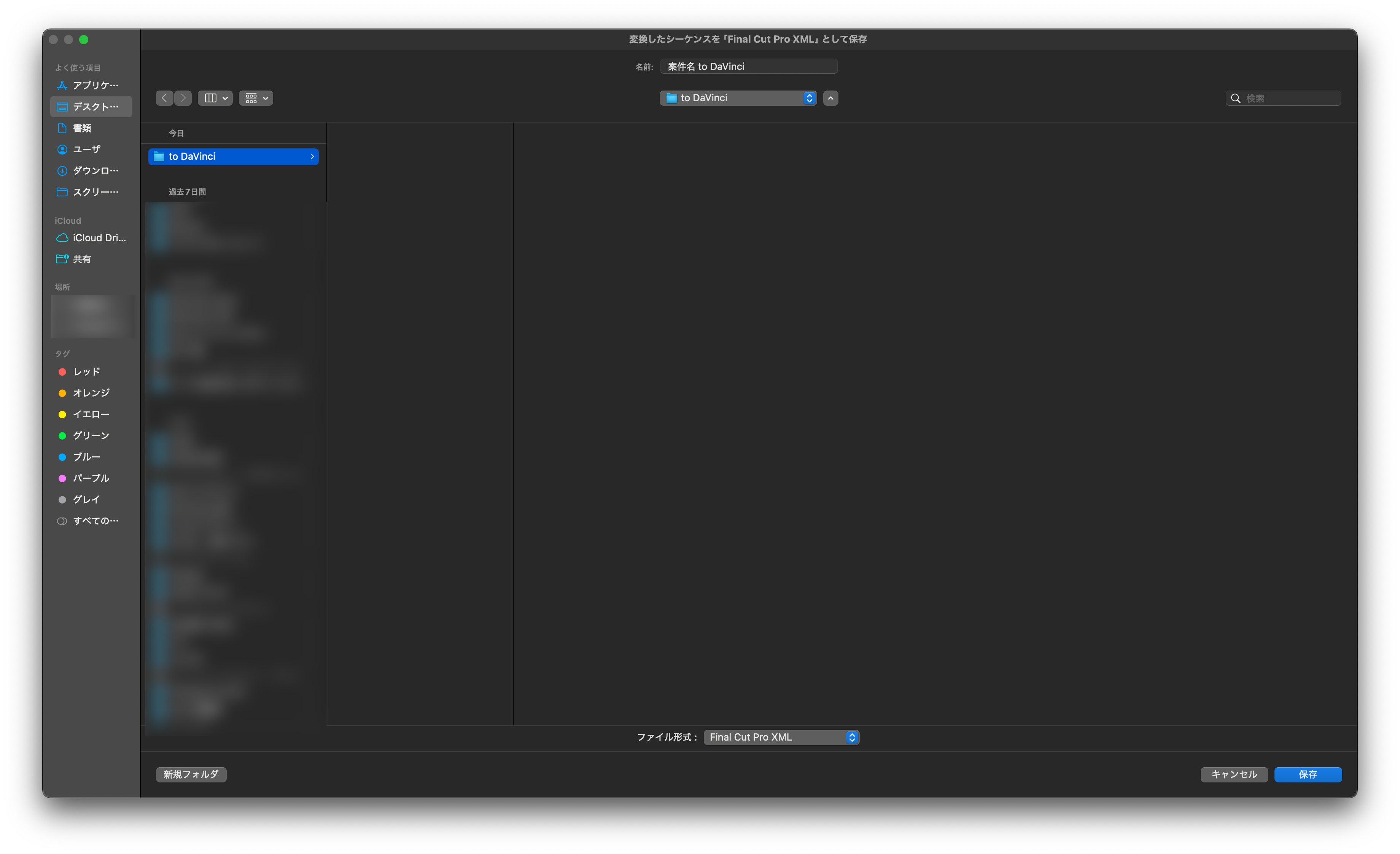This screenshot has height=854, width=1400.
Task: Click the back navigation arrow
Action: pyautogui.click(x=164, y=98)
